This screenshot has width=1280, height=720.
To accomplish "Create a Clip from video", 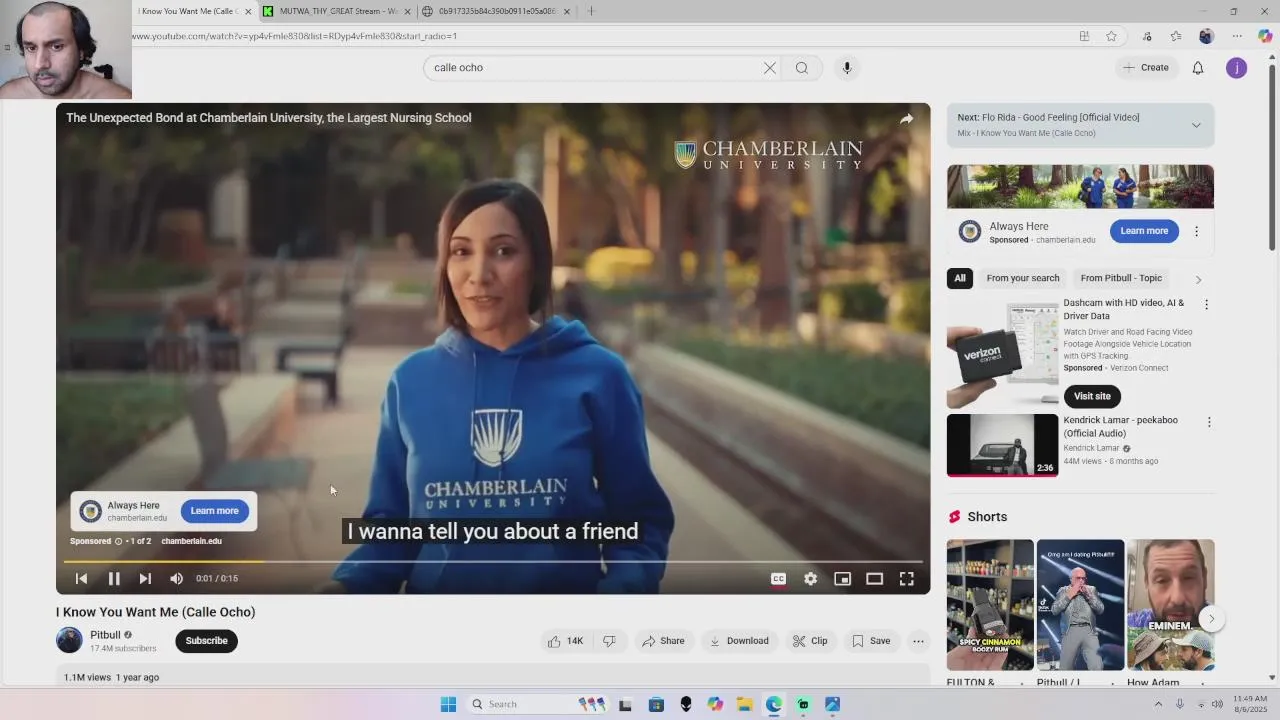I will tap(810, 641).
